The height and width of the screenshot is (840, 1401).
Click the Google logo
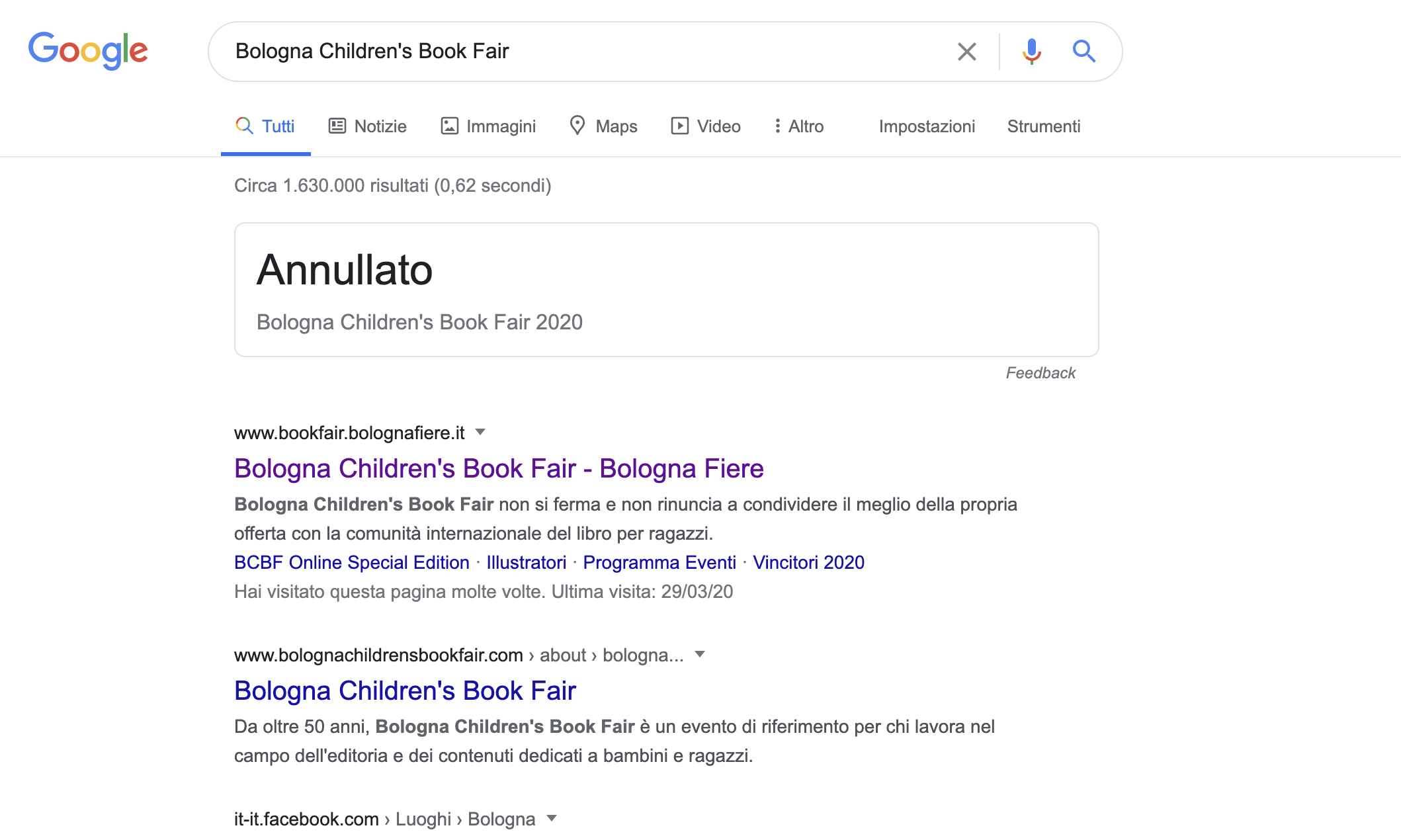click(x=88, y=51)
